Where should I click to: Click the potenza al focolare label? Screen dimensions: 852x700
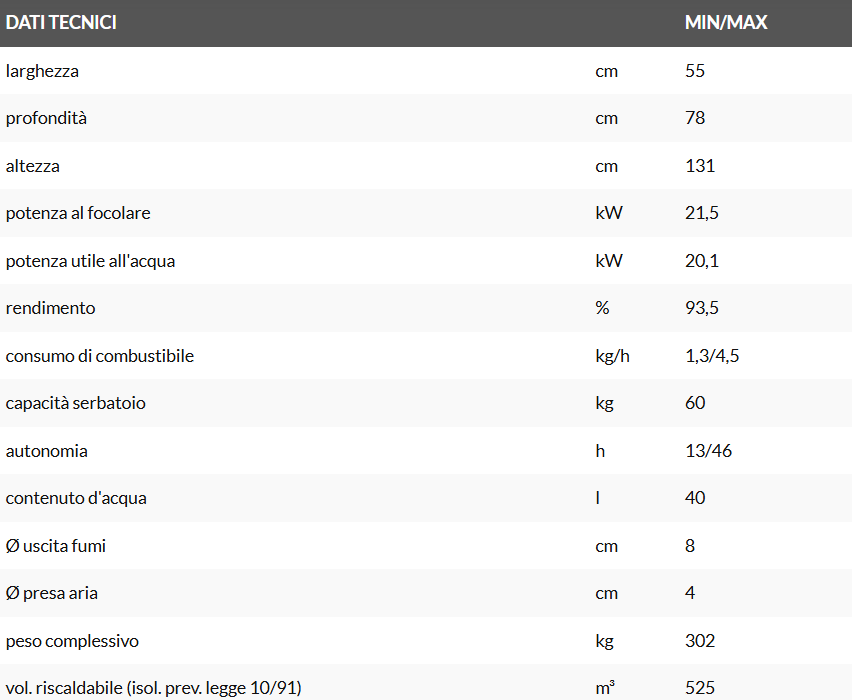[78, 213]
